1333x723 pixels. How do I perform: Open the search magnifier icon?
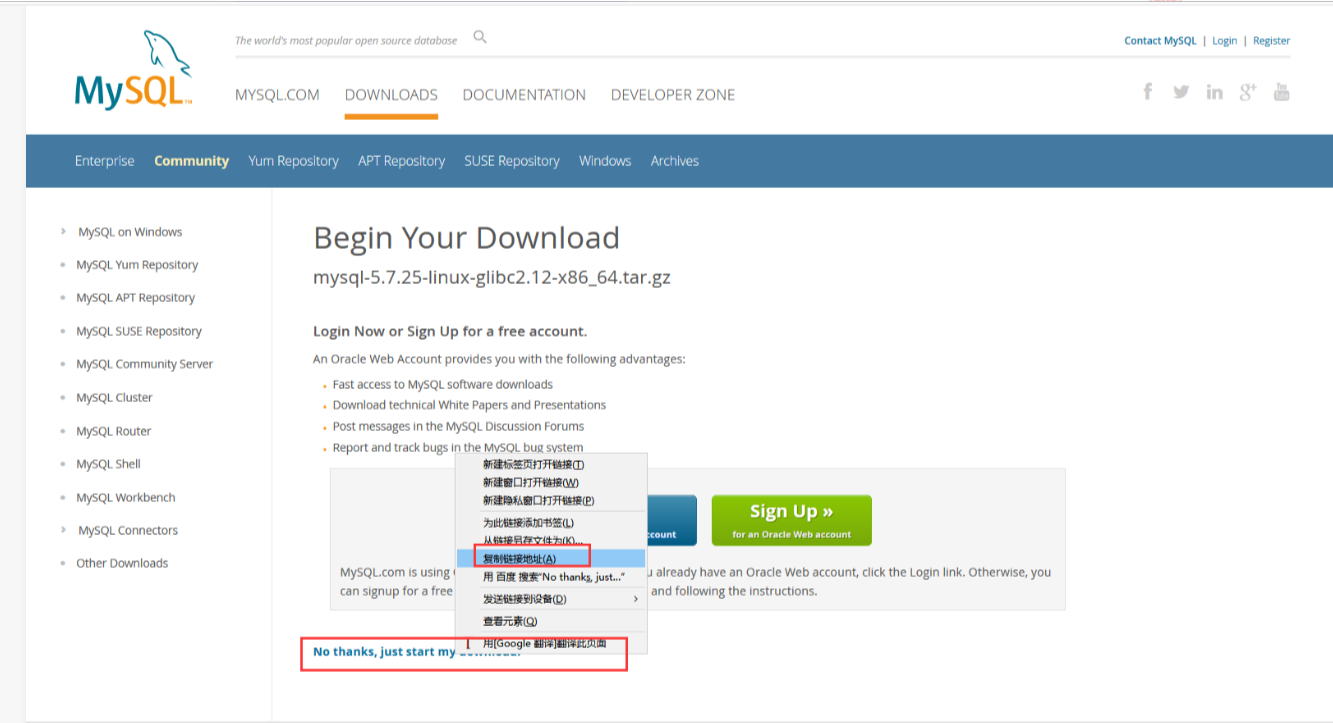point(480,37)
